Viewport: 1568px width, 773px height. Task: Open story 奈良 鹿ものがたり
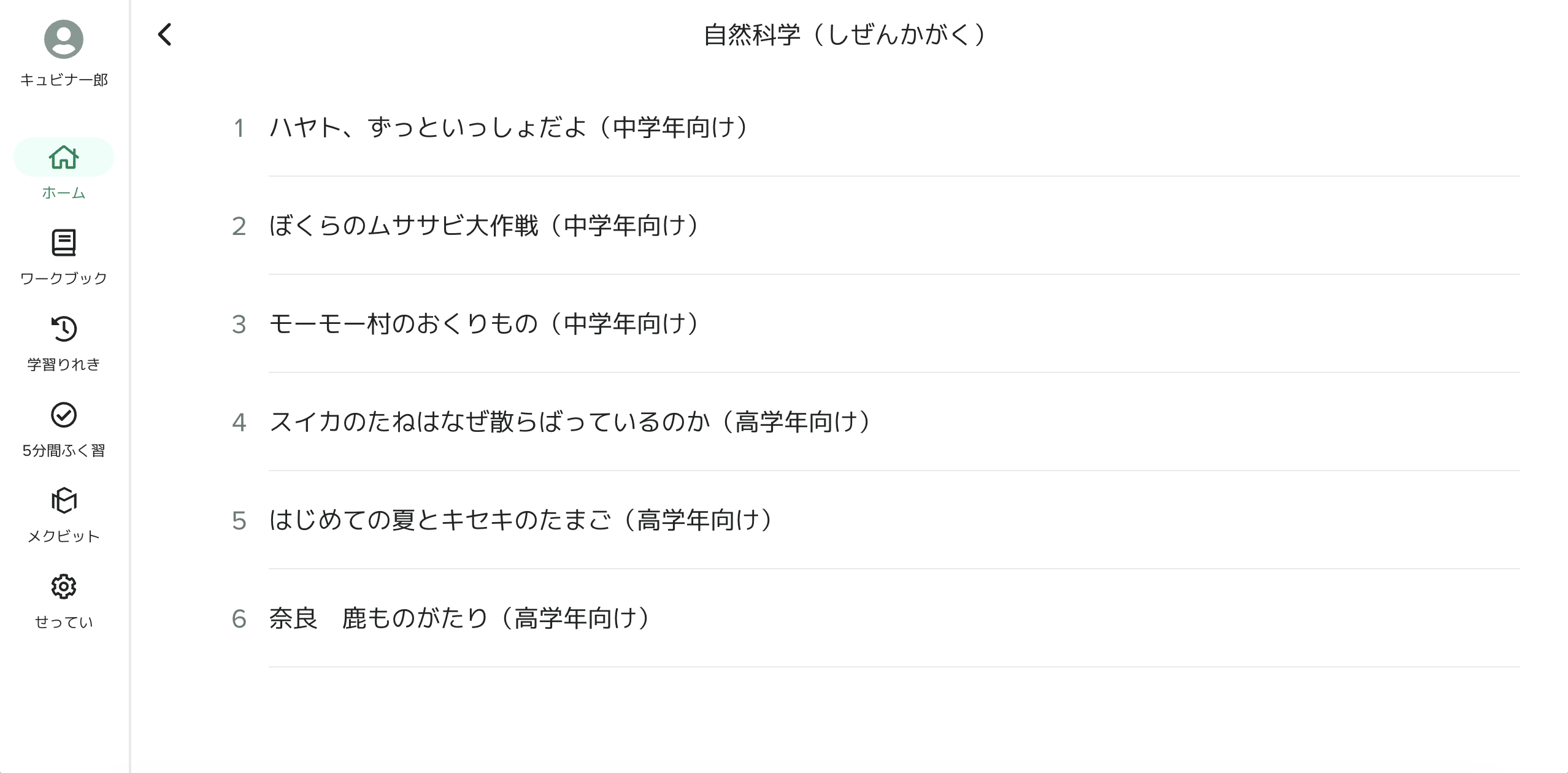pos(894,618)
